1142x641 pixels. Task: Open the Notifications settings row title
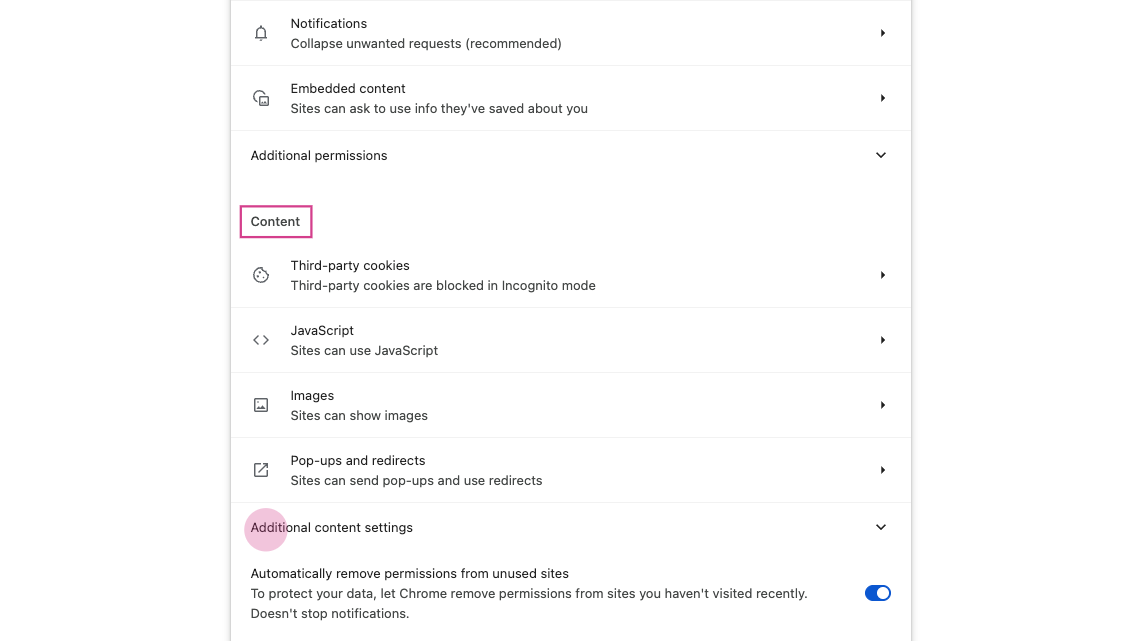pyautogui.click(x=328, y=23)
